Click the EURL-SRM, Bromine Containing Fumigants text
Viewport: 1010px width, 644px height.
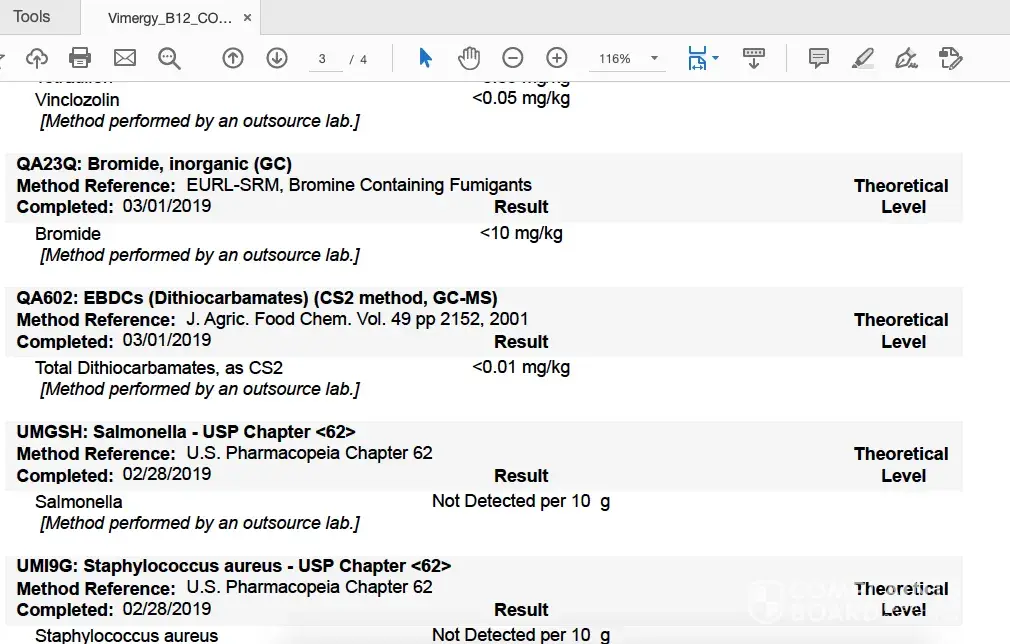click(x=359, y=185)
